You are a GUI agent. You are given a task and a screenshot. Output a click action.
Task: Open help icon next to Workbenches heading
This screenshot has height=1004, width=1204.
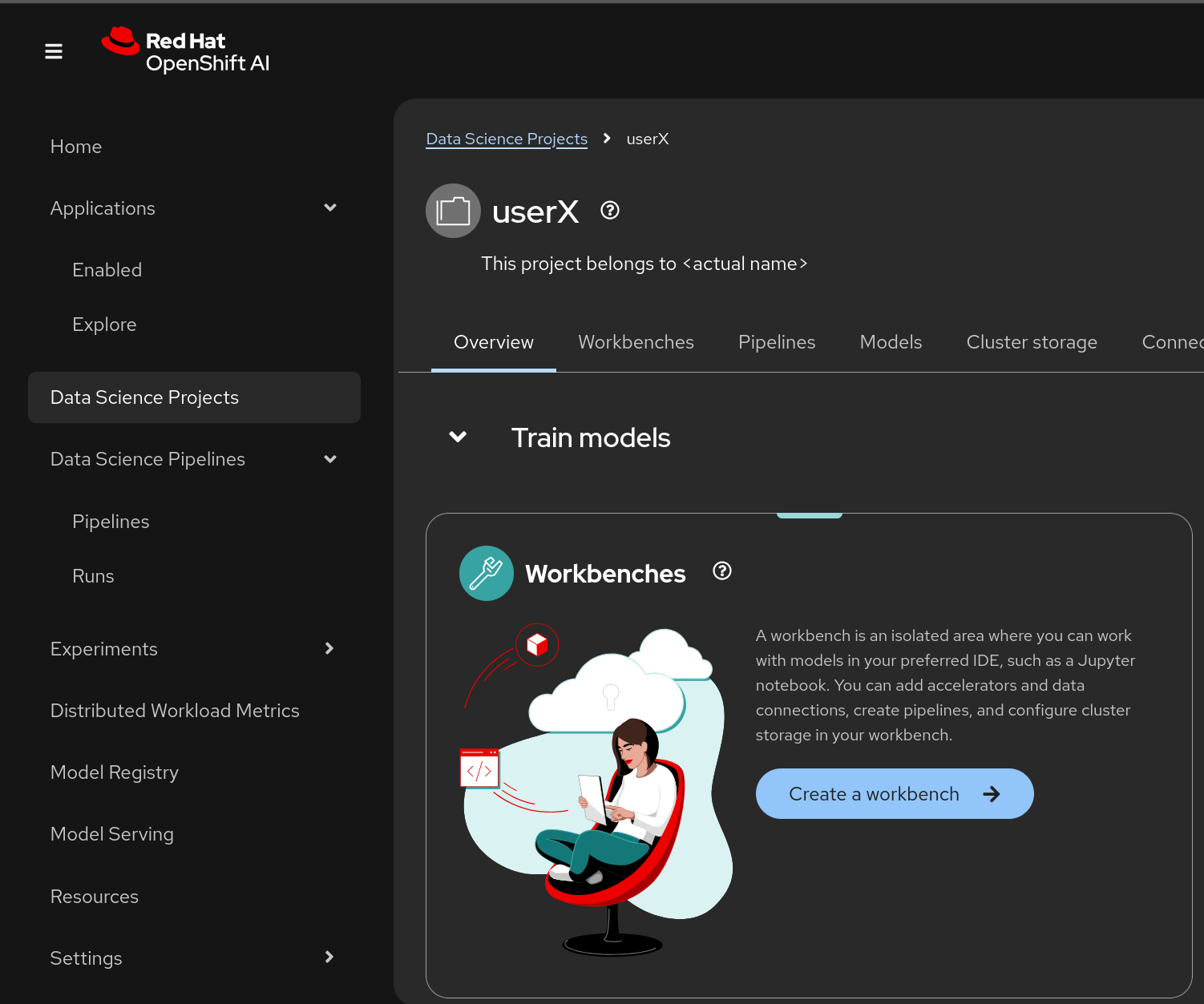(x=722, y=571)
